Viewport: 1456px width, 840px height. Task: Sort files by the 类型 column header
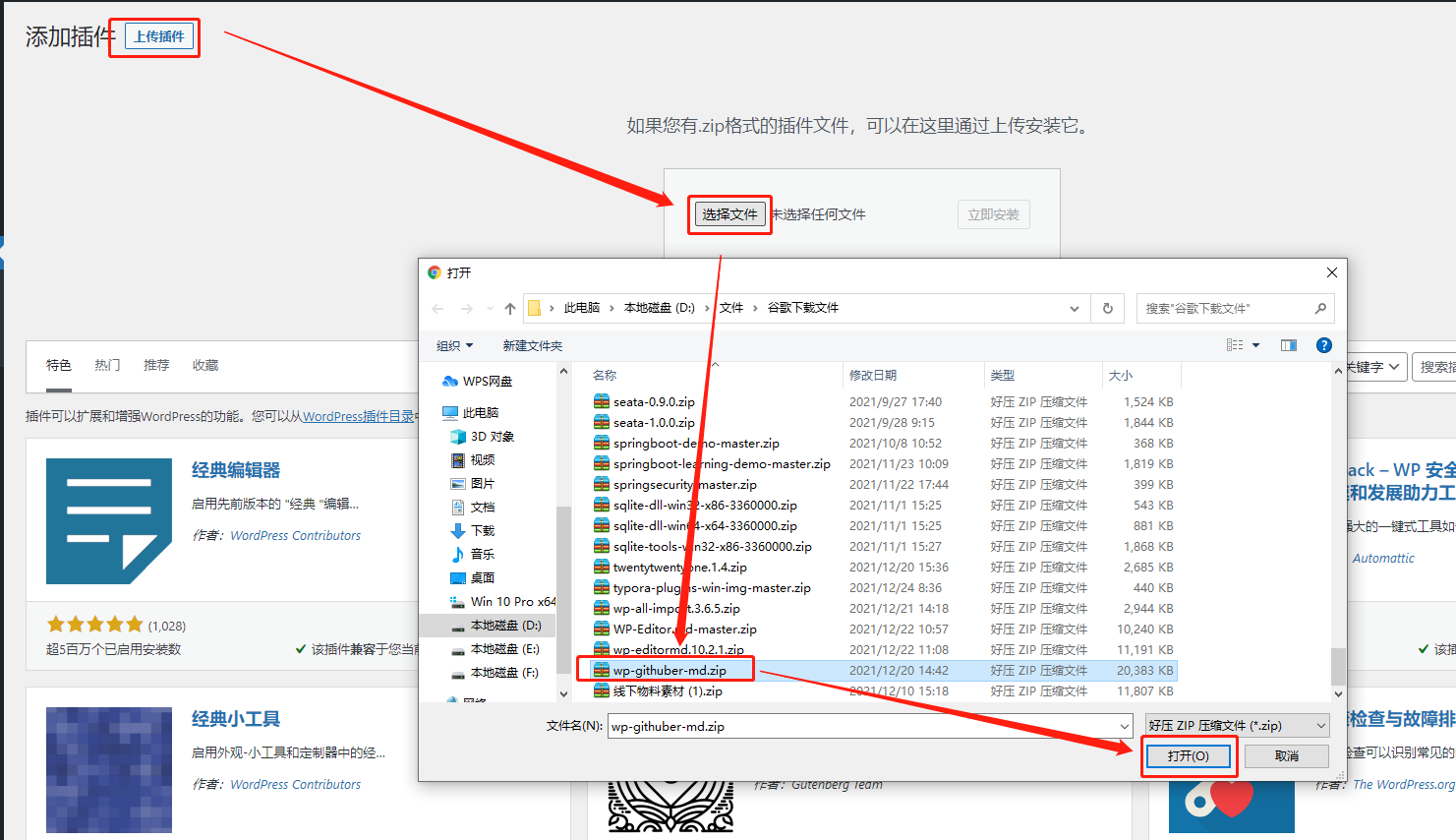pos(1043,375)
